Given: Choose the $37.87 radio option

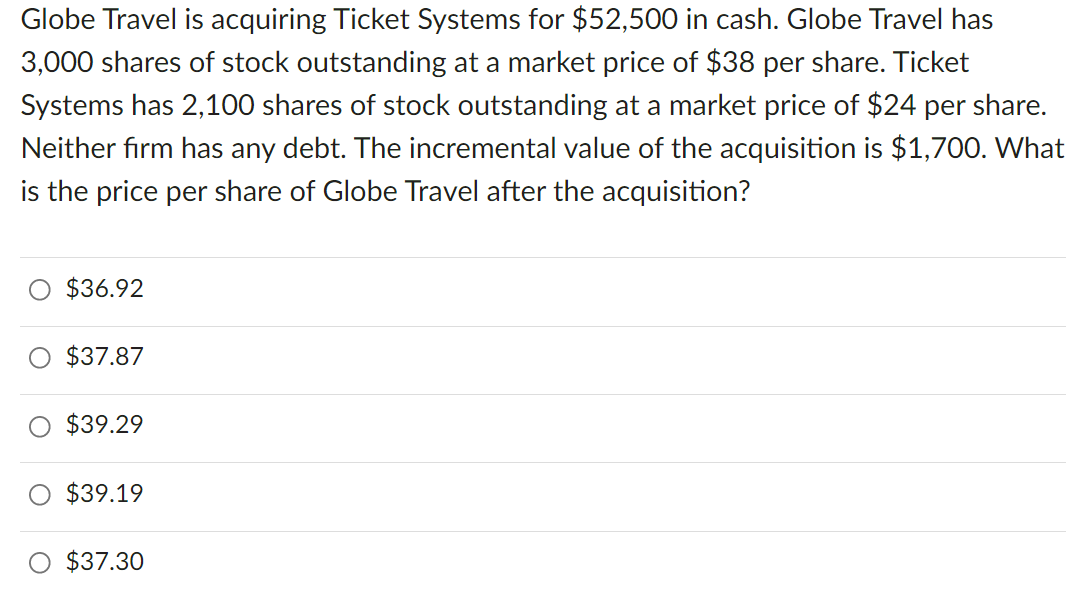Looking at the screenshot, I should point(40,358).
